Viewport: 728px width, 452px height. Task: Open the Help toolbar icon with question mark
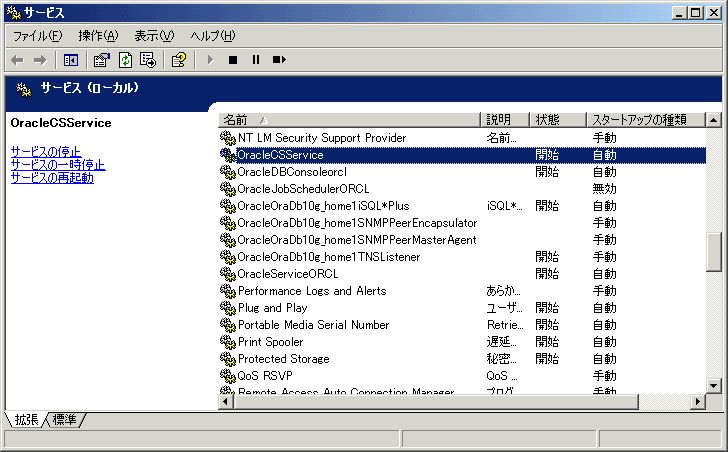pyautogui.click(x=179, y=60)
